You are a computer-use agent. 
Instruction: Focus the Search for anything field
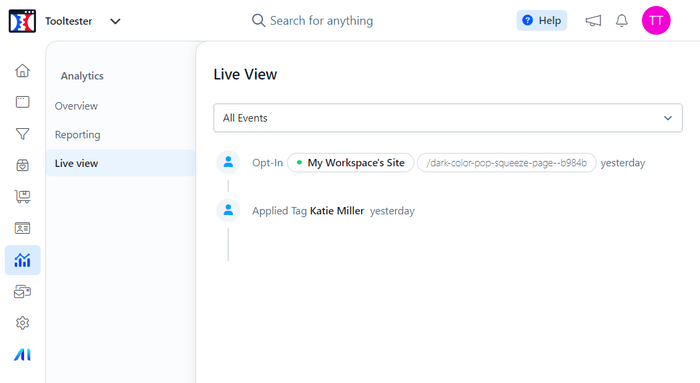[321, 21]
